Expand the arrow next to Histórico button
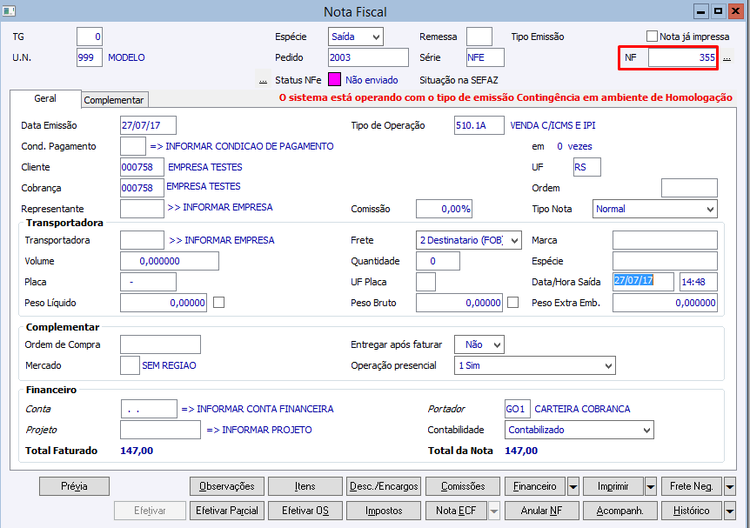Viewport: 750px width, 528px height. tap(729, 511)
